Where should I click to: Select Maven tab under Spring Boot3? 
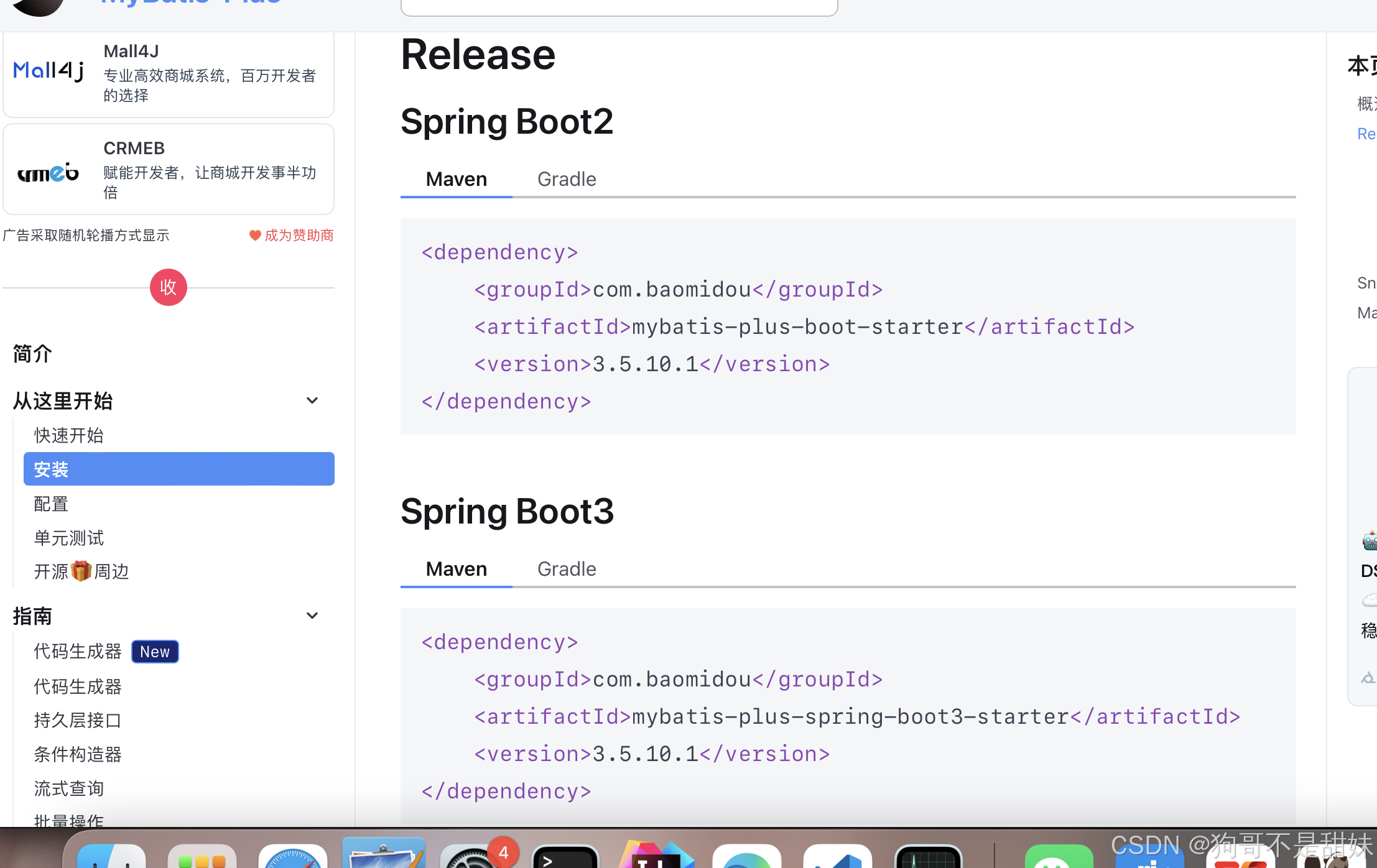point(456,569)
